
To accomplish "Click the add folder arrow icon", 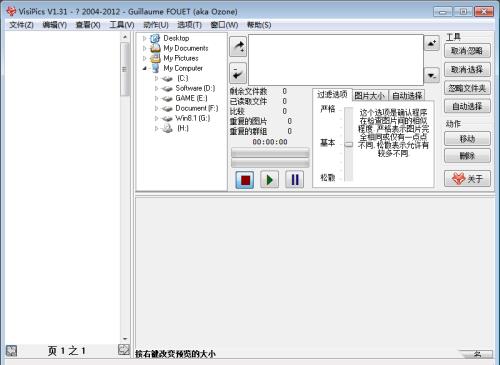I will click(x=238, y=47).
